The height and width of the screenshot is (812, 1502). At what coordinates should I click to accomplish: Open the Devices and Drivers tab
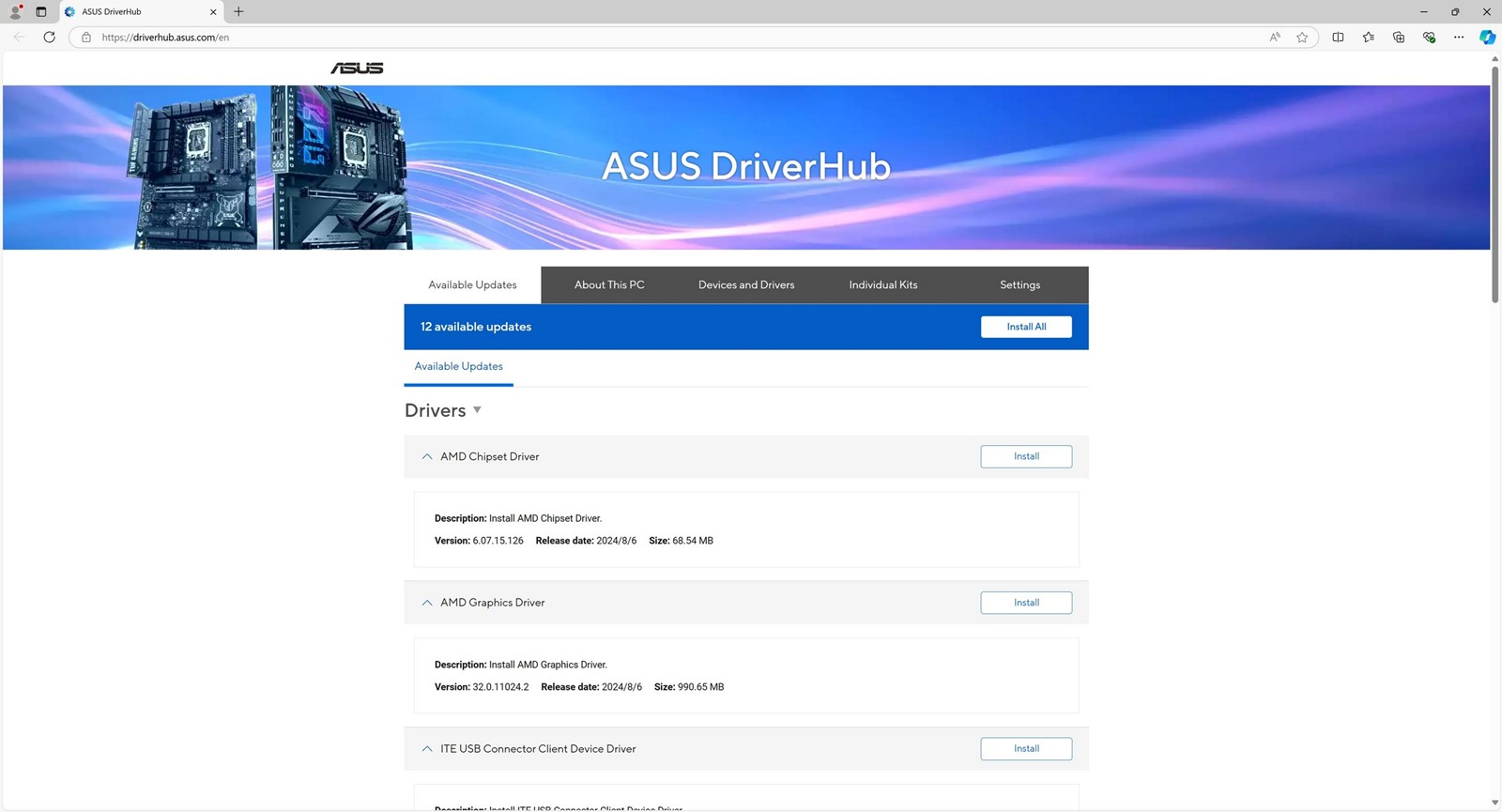pos(746,284)
